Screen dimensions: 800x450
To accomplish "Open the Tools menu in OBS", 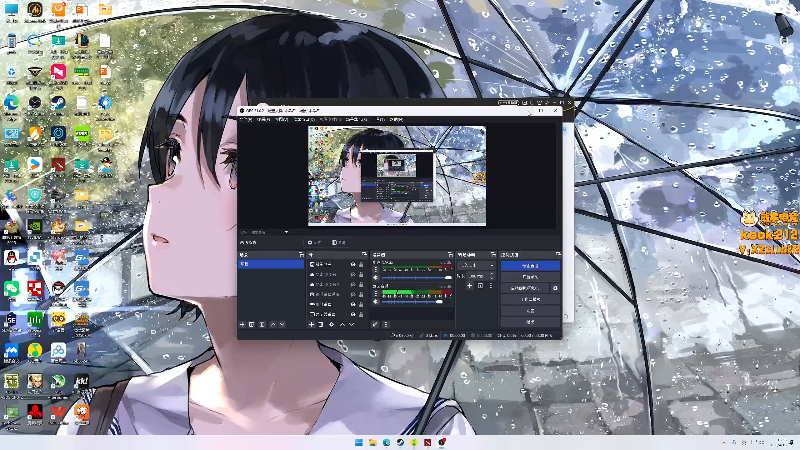I will (381, 119).
